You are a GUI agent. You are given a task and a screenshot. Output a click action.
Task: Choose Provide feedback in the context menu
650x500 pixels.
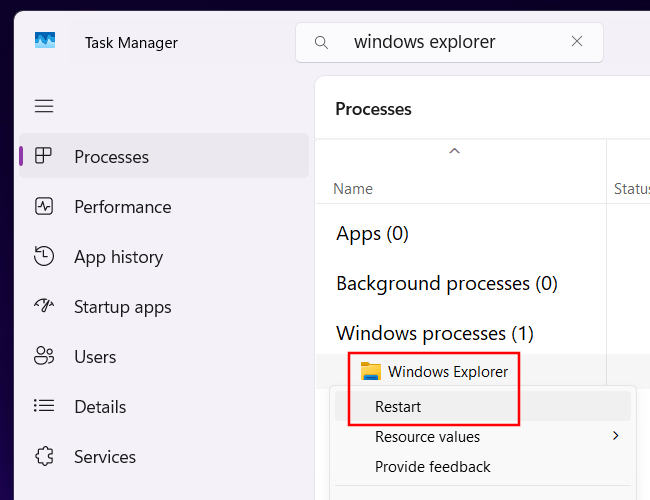coord(483,467)
